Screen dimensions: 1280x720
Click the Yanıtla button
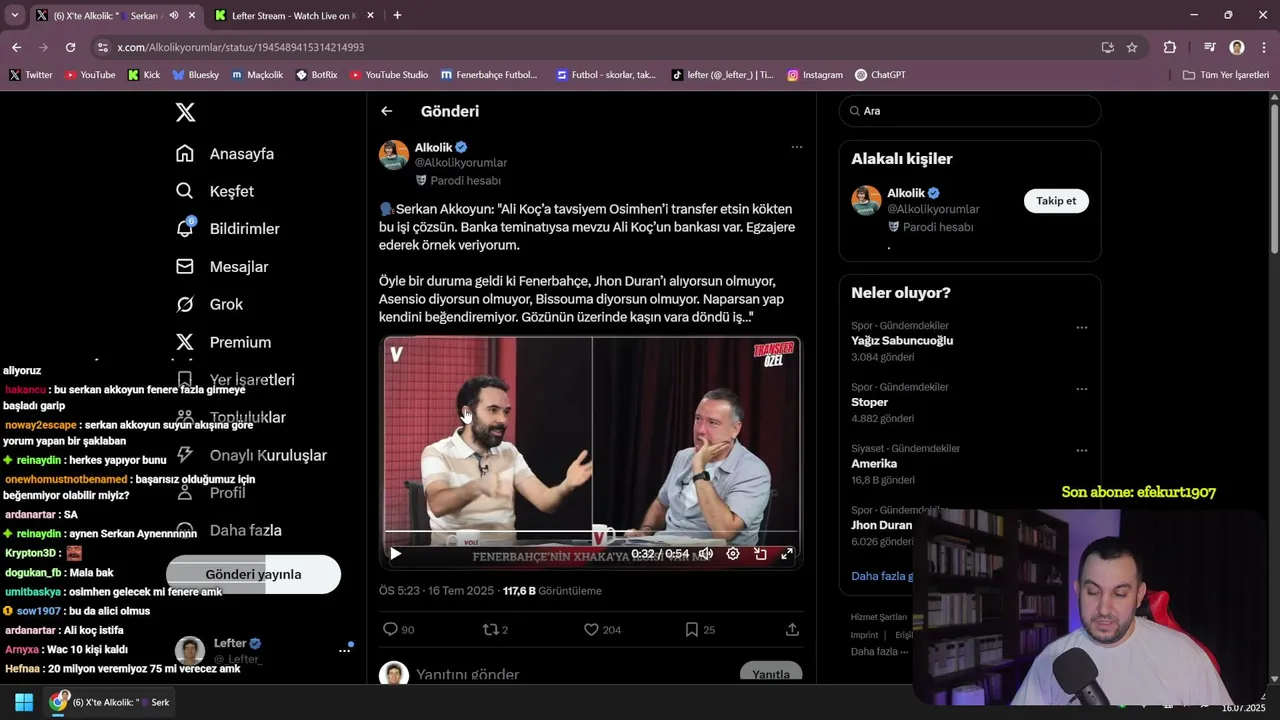pyautogui.click(x=771, y=673)
